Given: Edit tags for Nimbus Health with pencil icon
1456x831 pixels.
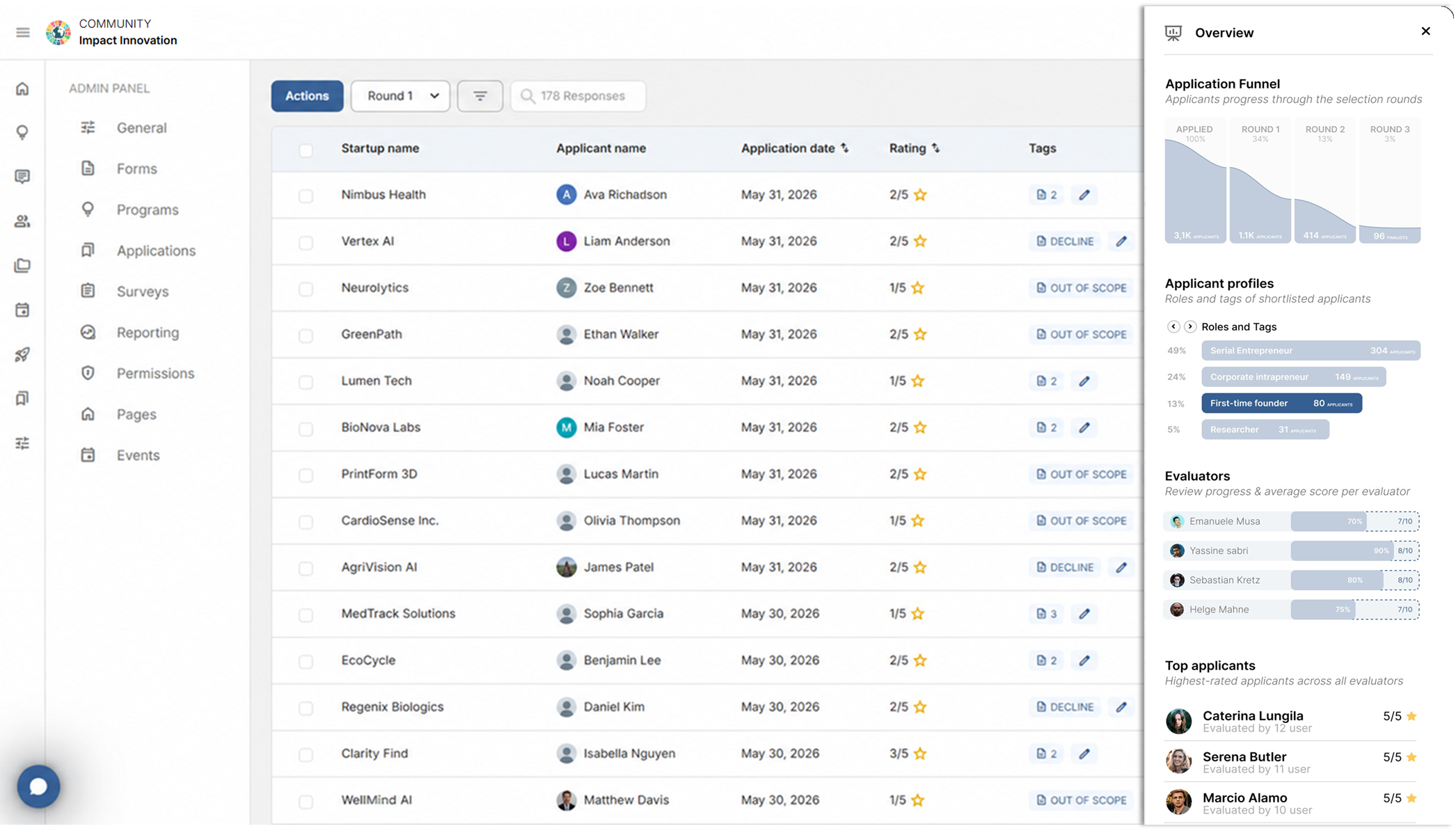Looking at the screenshot, I should tap(1084, 195).
